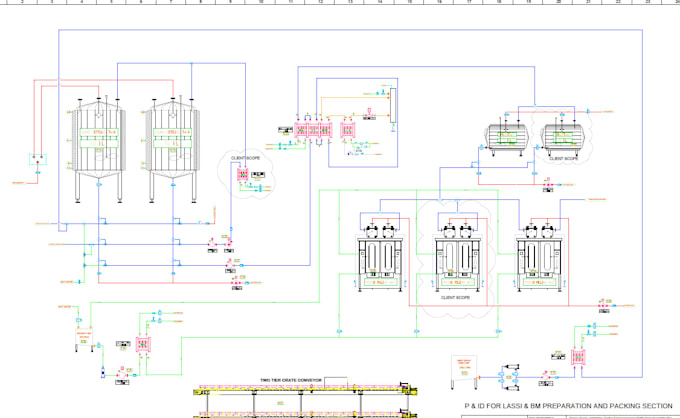680x418 pixels.
Task: Select the left vertical jacketed tank
Action: [x=99, y=150]
